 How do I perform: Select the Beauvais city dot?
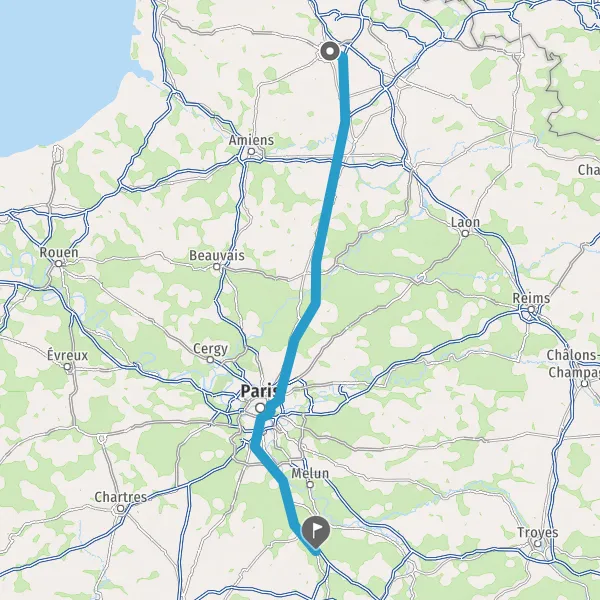[x=217, y=267]
